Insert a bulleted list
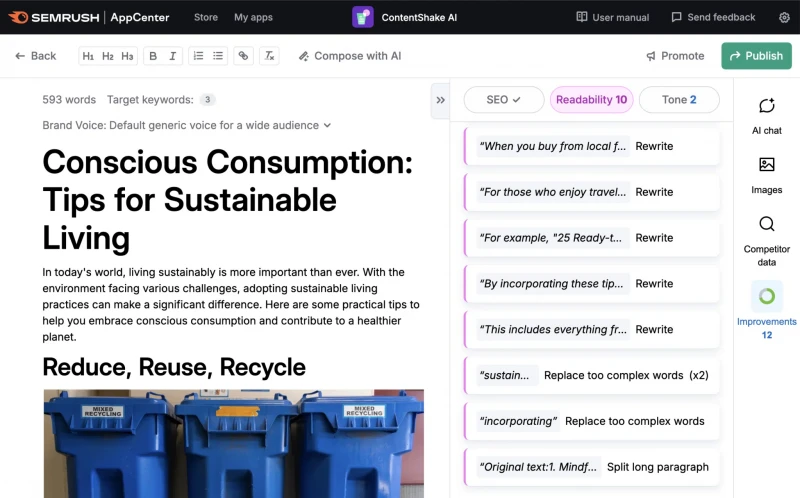 218,56
